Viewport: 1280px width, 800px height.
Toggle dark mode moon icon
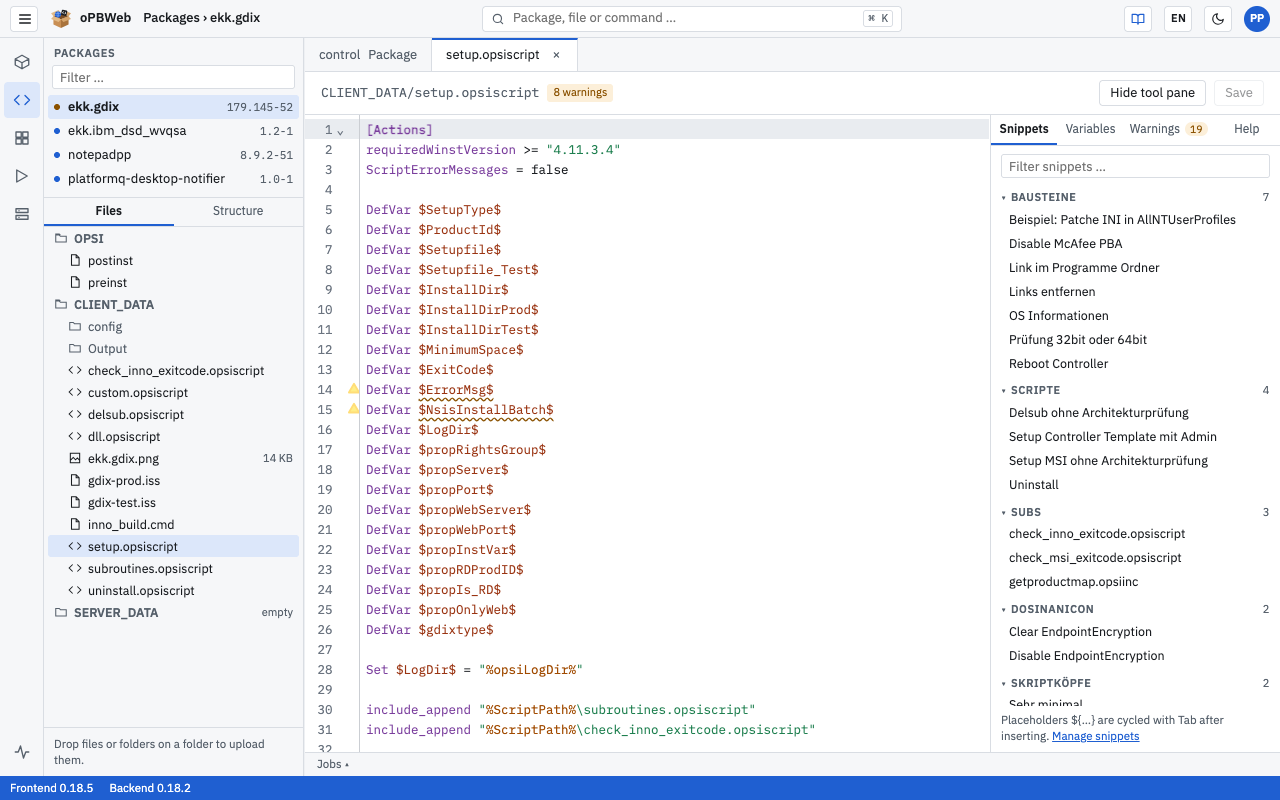1218,18
